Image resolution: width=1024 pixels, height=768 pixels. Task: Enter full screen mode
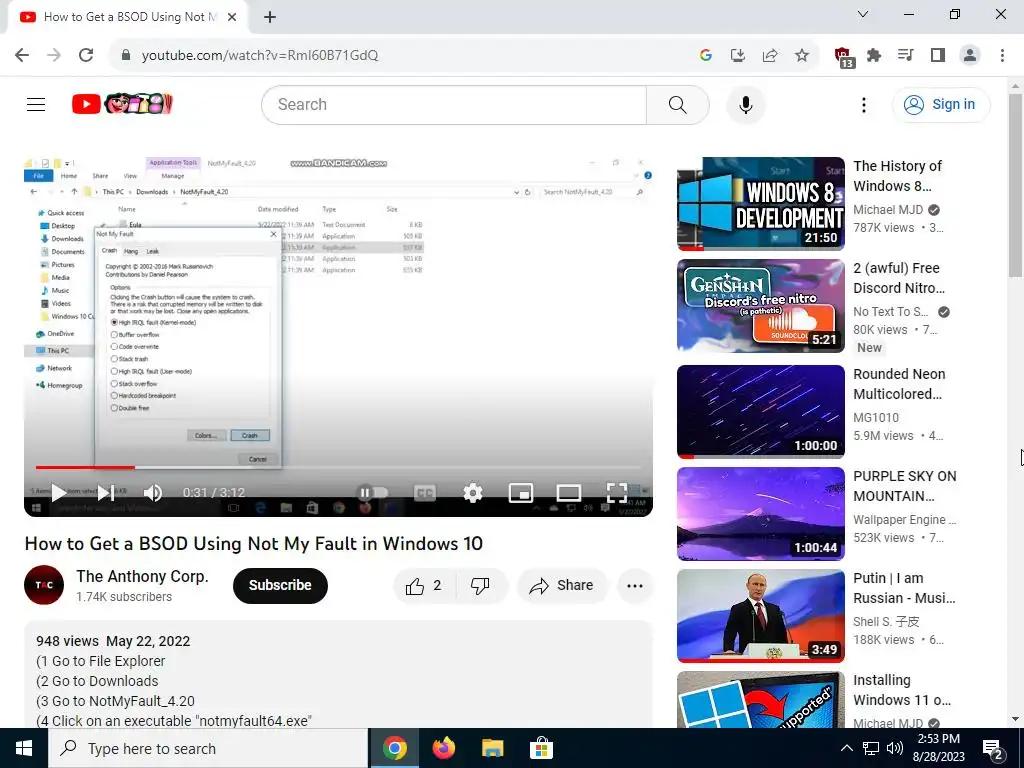pyautogui.click(x=616, y=493)
